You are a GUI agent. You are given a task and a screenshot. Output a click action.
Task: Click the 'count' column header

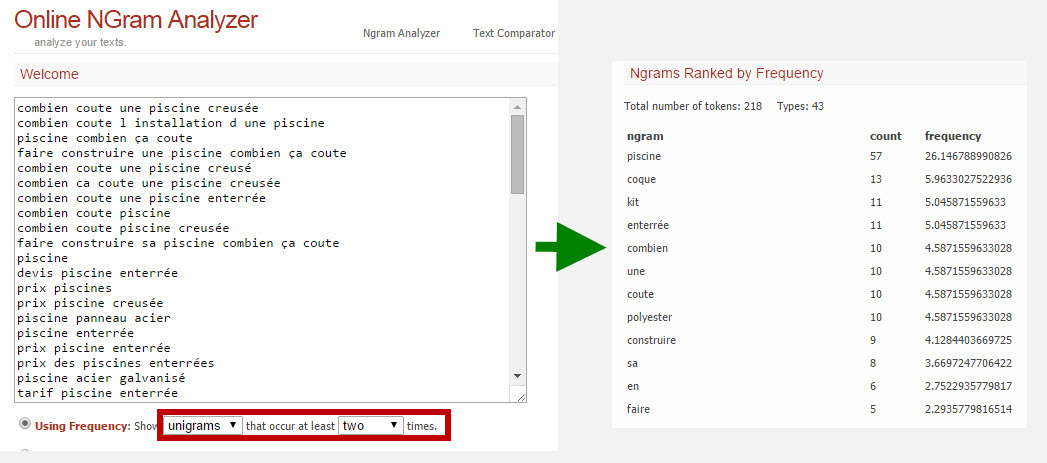point(885,136)
